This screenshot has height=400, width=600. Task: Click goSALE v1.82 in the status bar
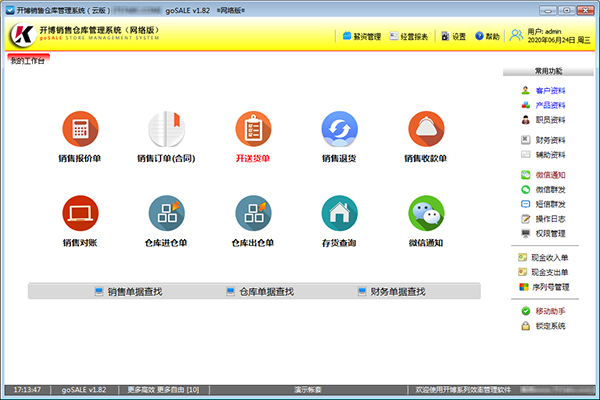pyautogui.click(x=84, y=390)
